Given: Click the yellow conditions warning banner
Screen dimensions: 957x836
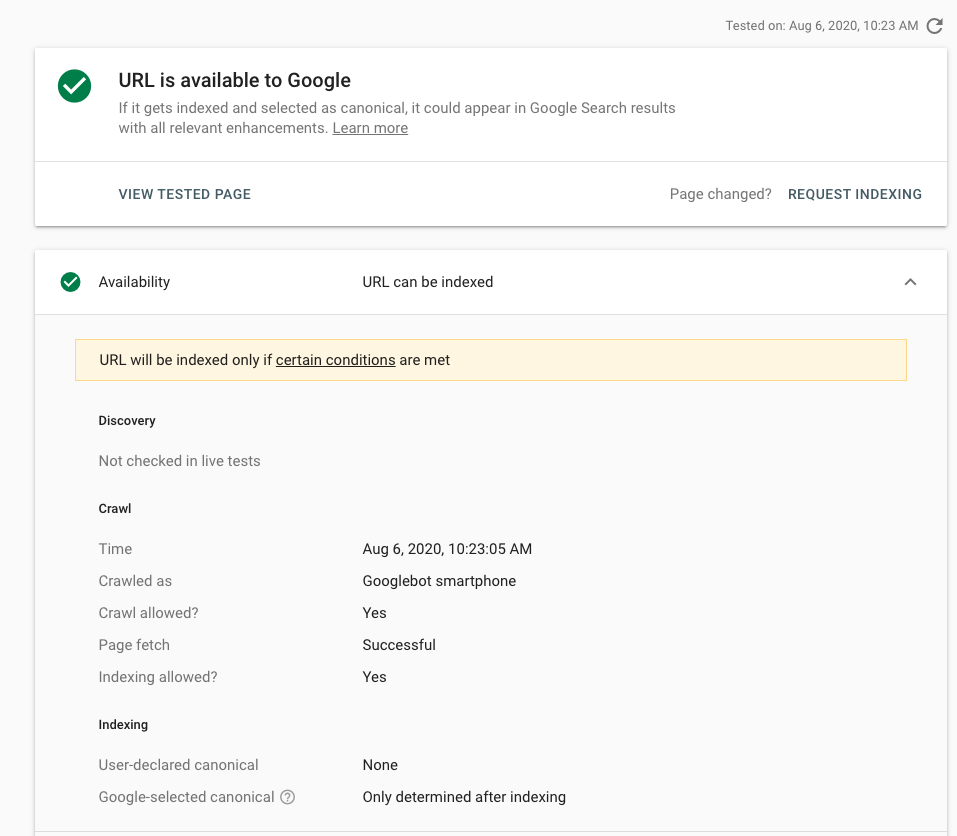Looking at the screenshot, I should [490, 359].
